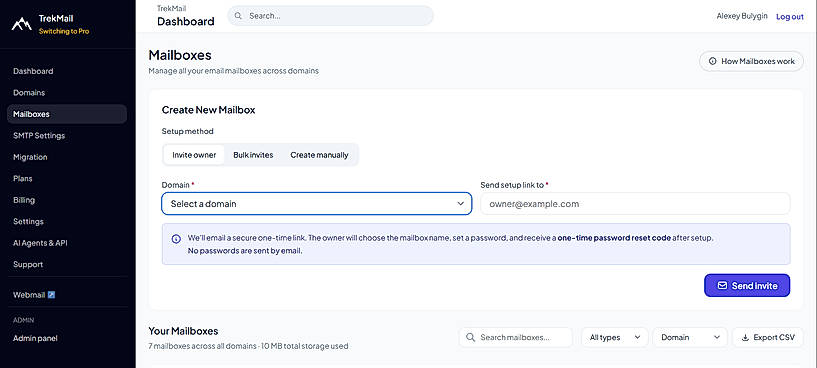Click the info icon on How Mailboxes work

(x=712, y=61)
